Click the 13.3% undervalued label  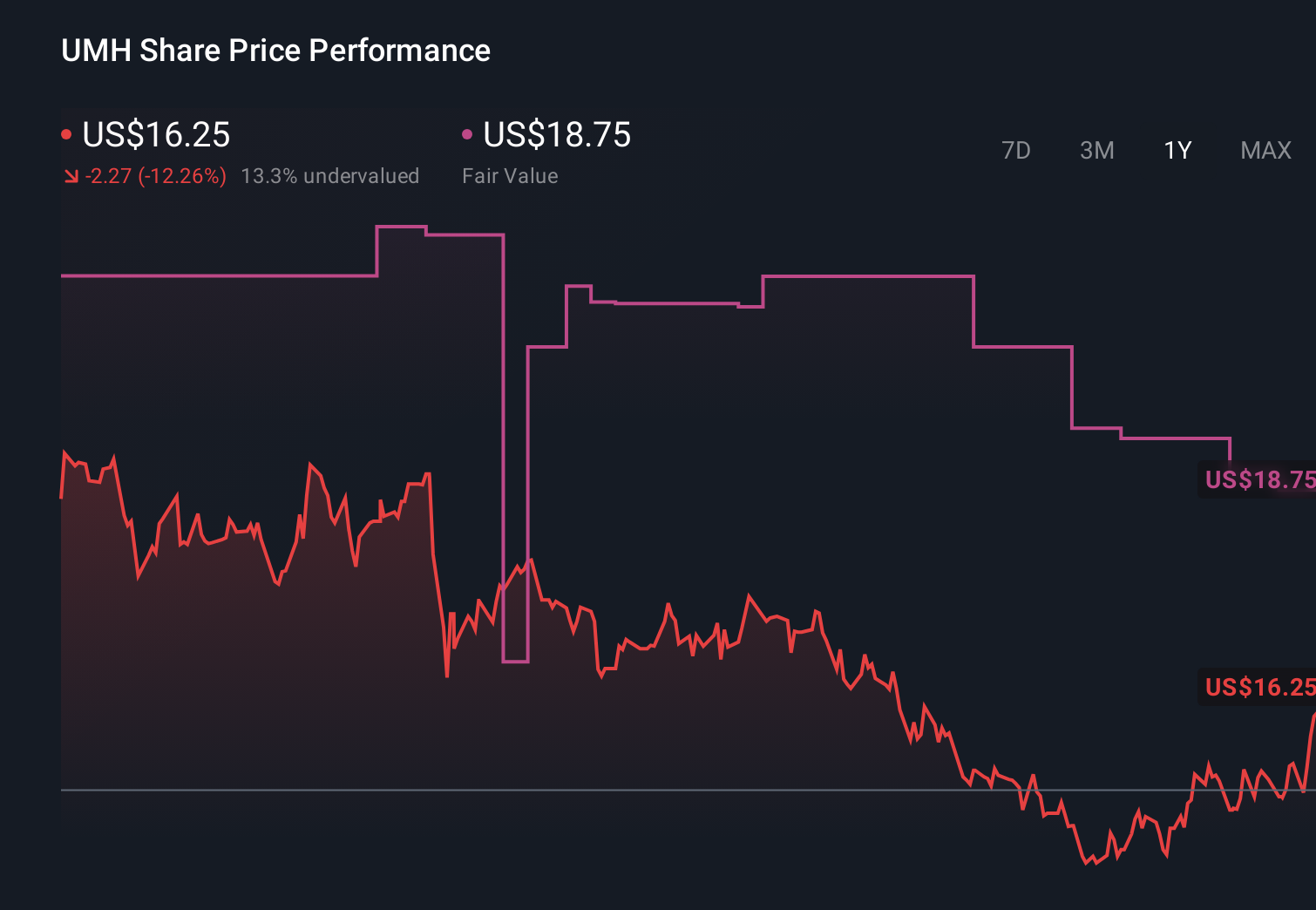[x=330, y=176]
